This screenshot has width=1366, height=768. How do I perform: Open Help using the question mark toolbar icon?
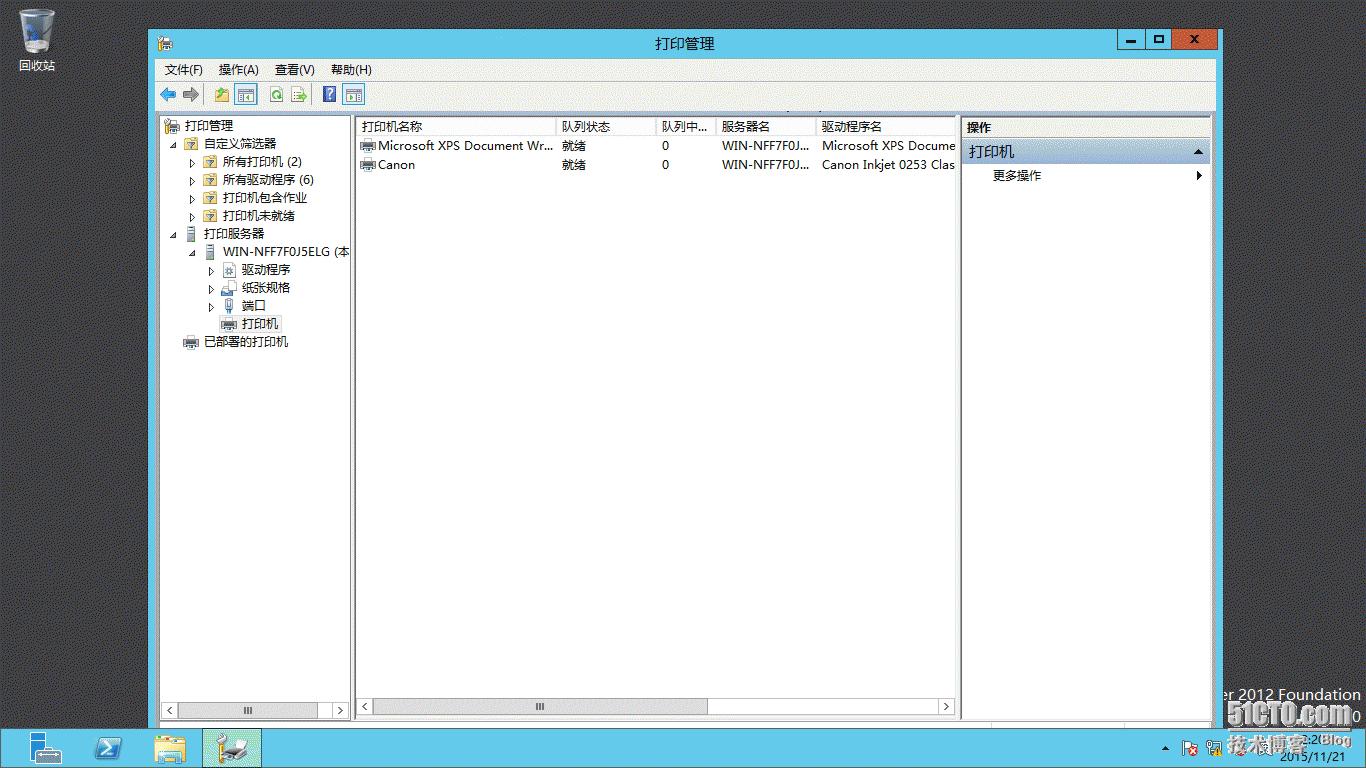(x=327, y=94)
